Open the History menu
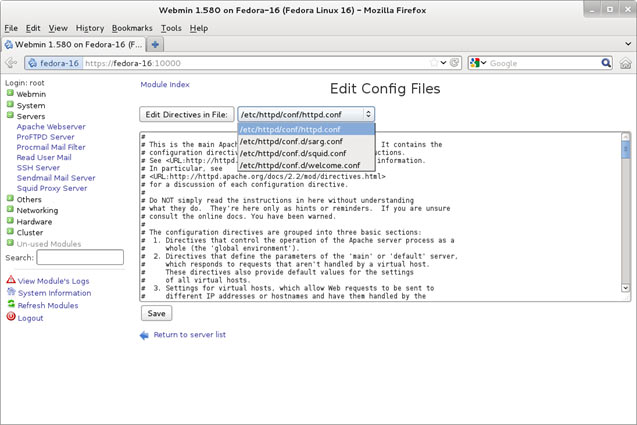The width and height of the screenshot is (637, 425). (x=90, y=28)
